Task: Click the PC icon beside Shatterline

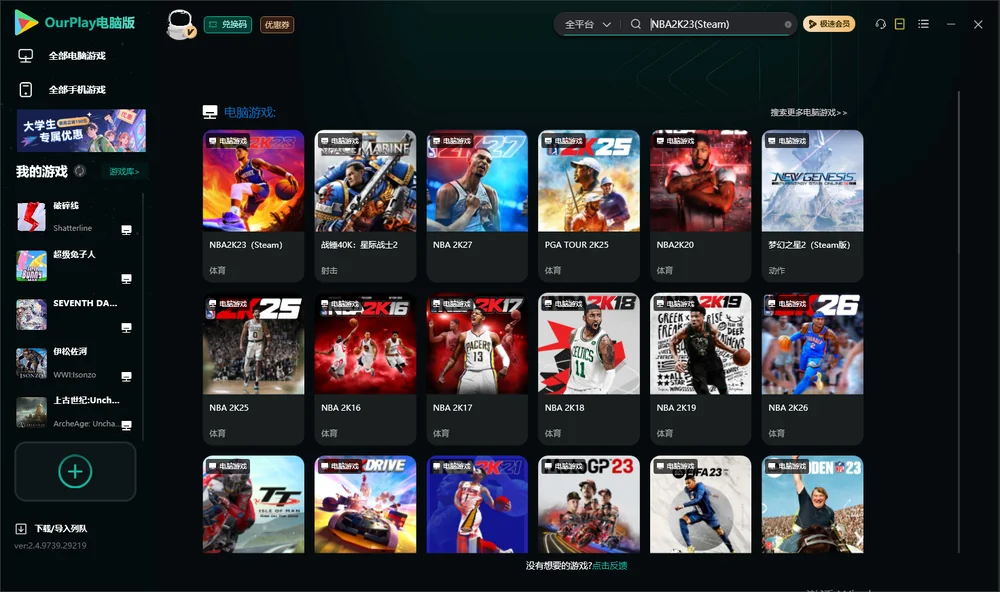Action: [126, 230]
